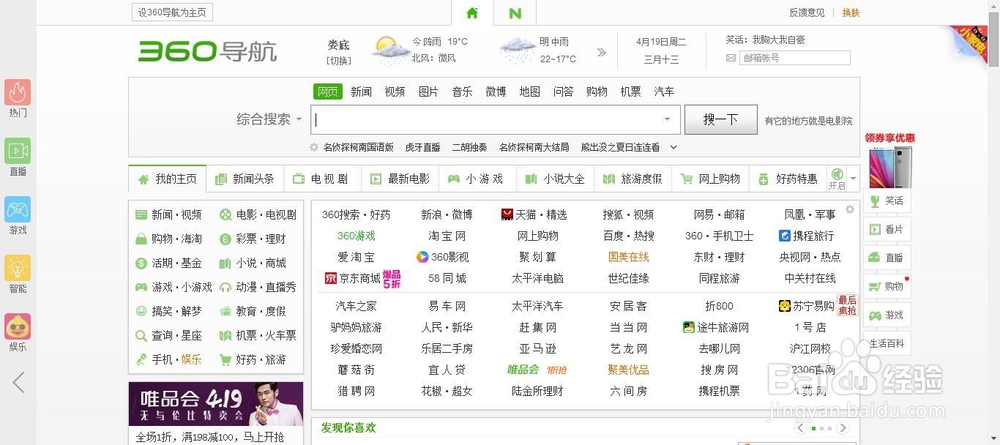
Task: Expand more weather with double chevron
Action: coord(601,52)
